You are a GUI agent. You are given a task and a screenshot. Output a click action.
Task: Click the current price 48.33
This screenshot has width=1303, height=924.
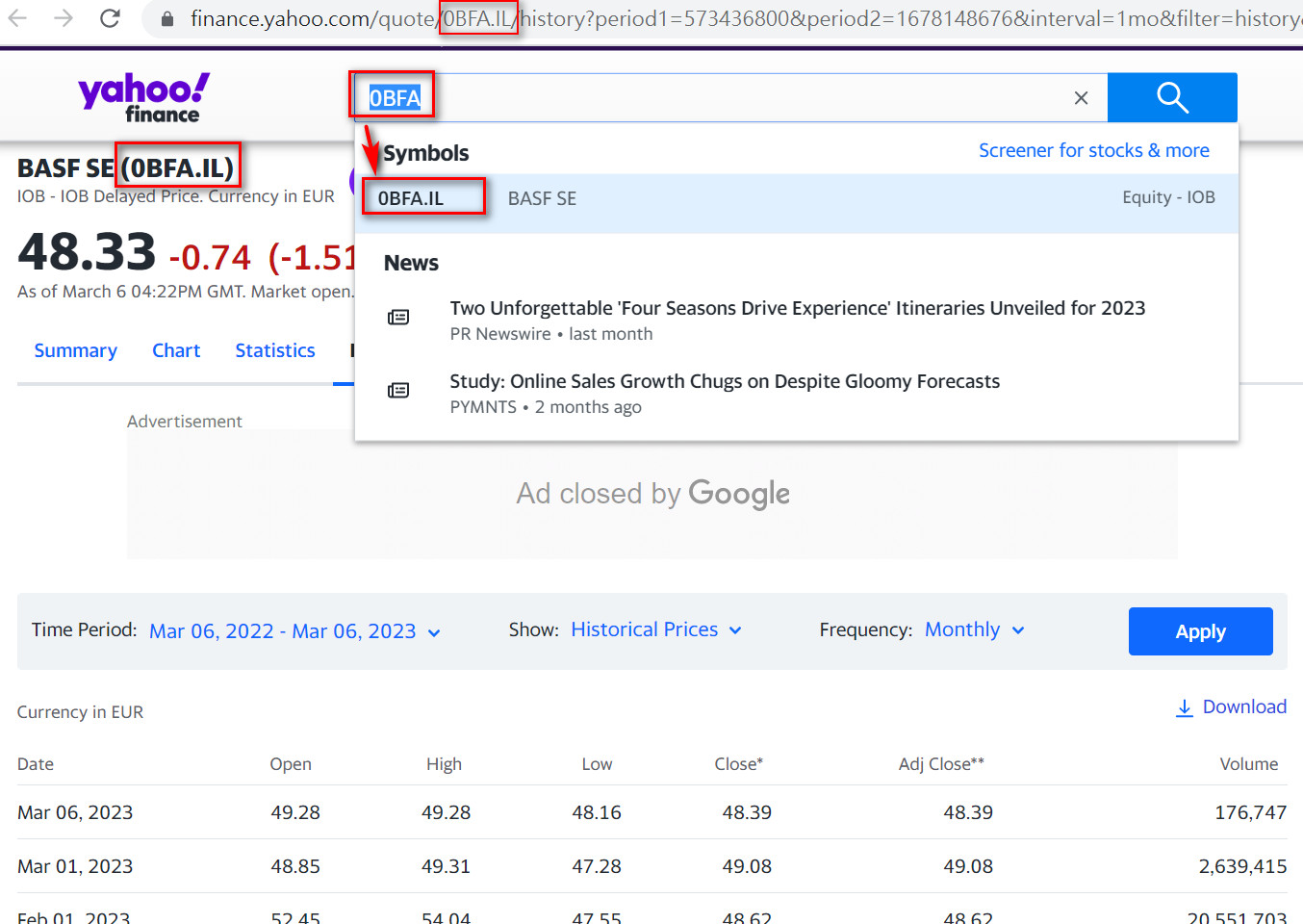pos(87,252)
